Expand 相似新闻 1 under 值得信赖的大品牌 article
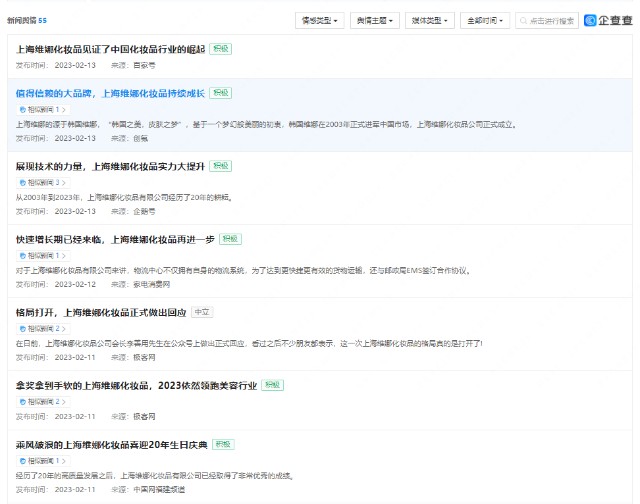640x504 pixels. (45, 109)
